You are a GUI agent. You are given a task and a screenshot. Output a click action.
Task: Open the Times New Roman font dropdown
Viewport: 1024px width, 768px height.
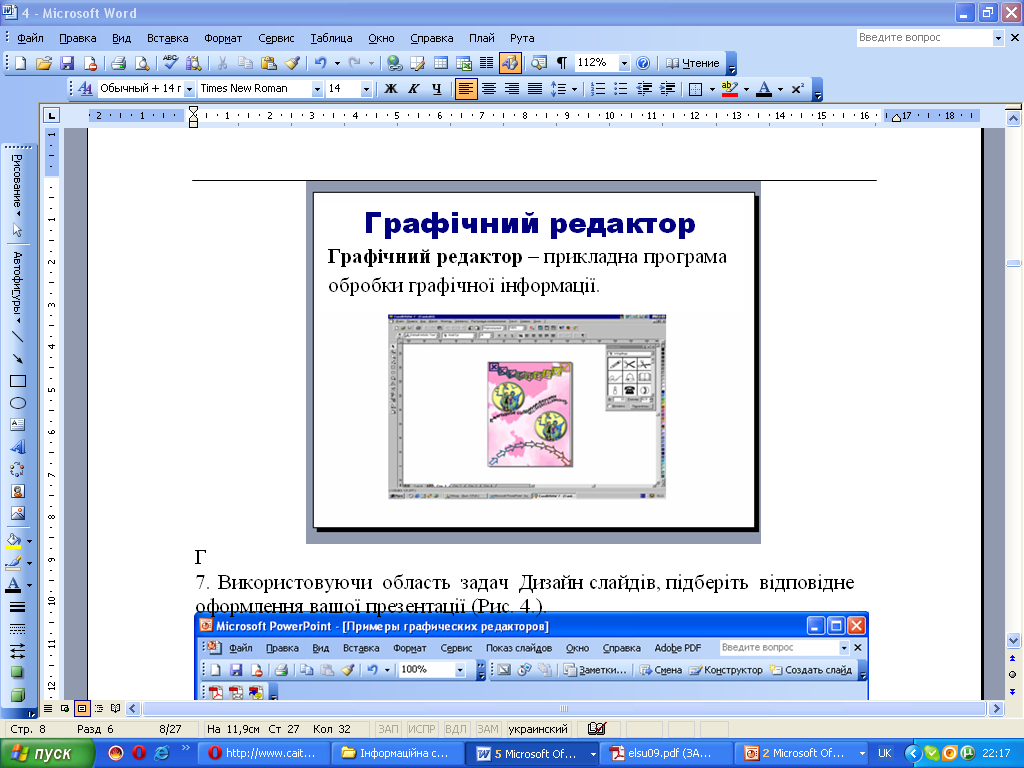(x=317, y=89)
